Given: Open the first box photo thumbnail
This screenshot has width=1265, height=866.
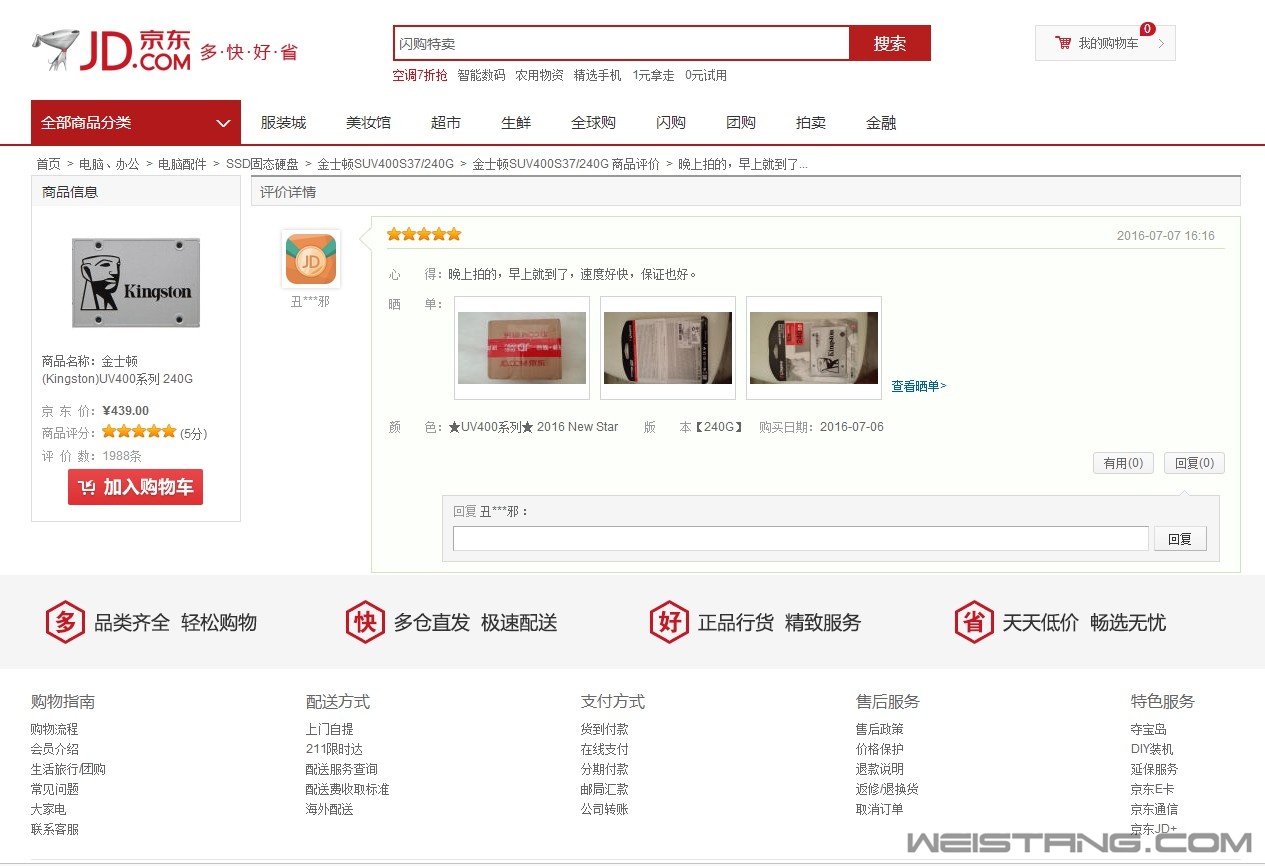Looking at the screenshot, I should point(521,347).
